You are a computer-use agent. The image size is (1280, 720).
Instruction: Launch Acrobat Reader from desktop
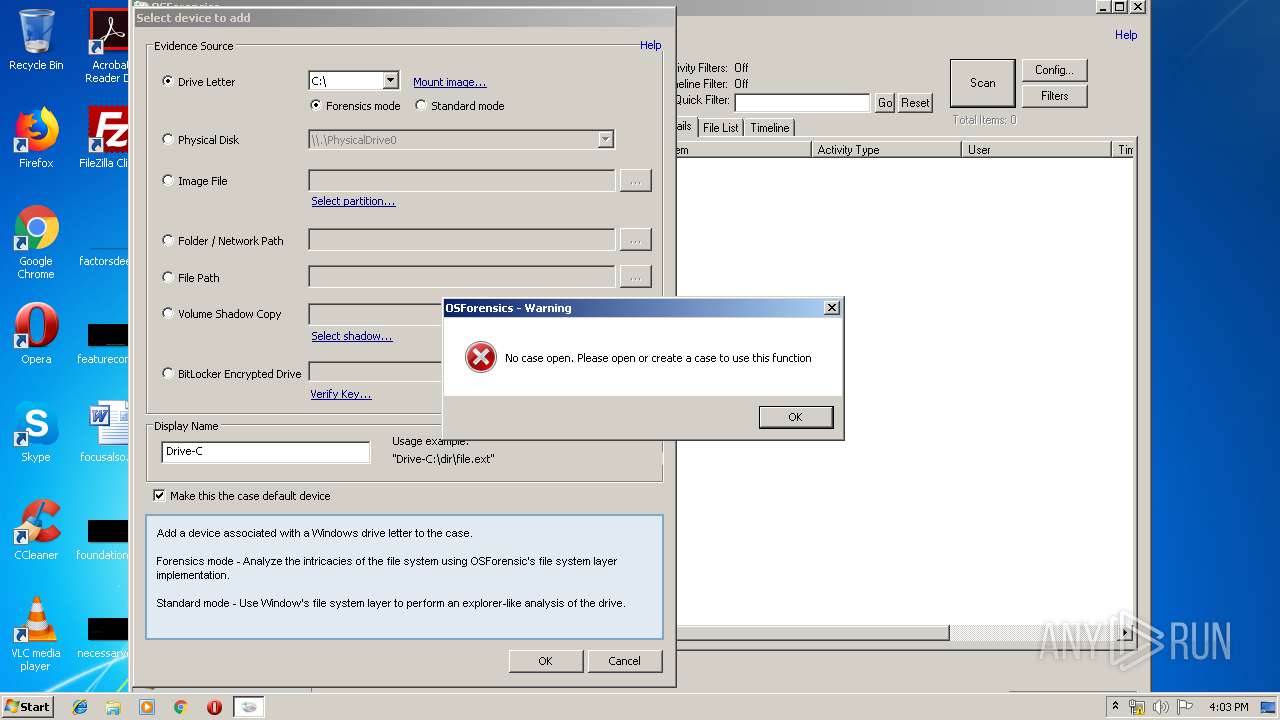pyautogui.click(x=108, y=45)
